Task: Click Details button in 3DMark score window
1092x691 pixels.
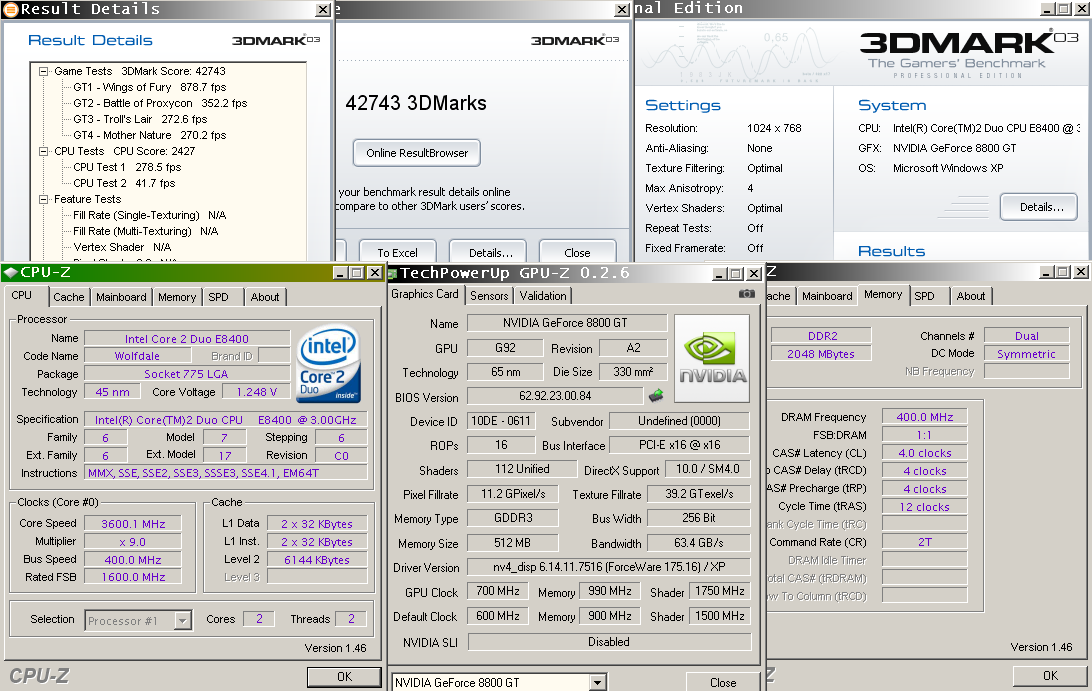Action: pyautogui.click(x=490, y=252)
